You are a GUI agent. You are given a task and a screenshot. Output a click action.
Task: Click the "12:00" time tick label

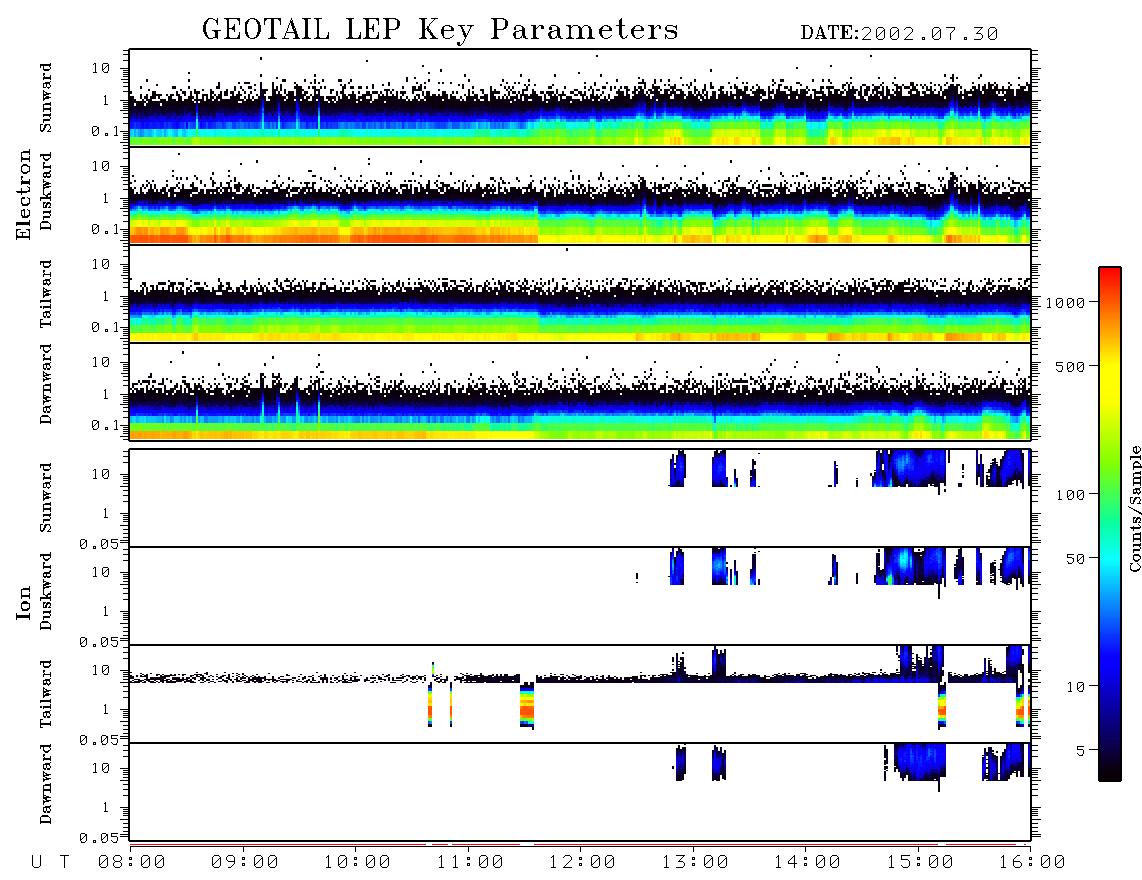coord(582,863)
